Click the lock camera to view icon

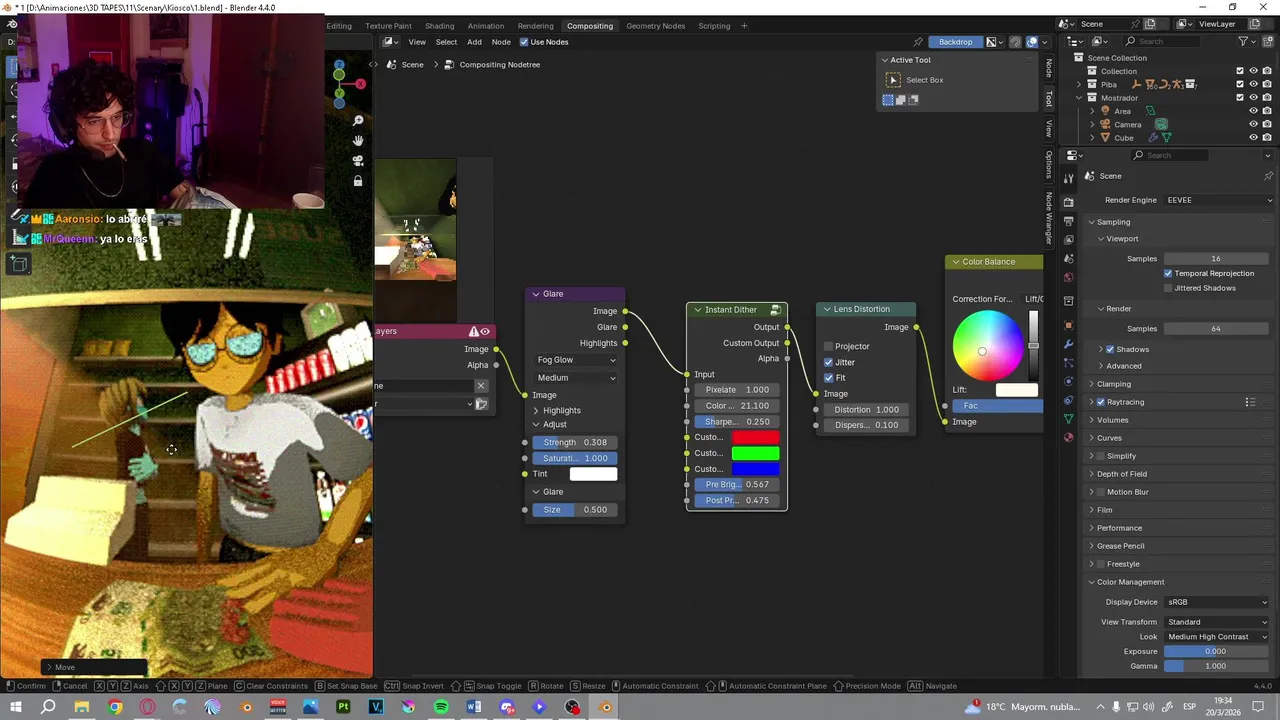(358, 181)
